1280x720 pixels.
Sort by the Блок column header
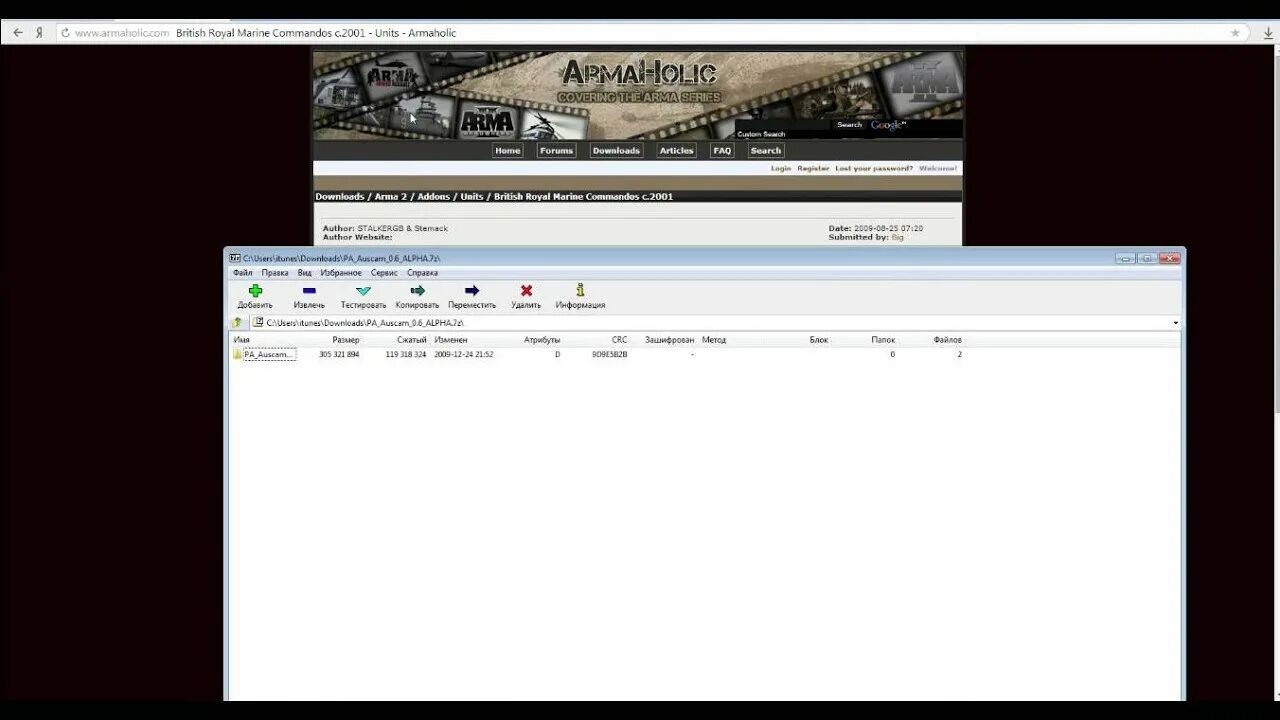[819, 340]
